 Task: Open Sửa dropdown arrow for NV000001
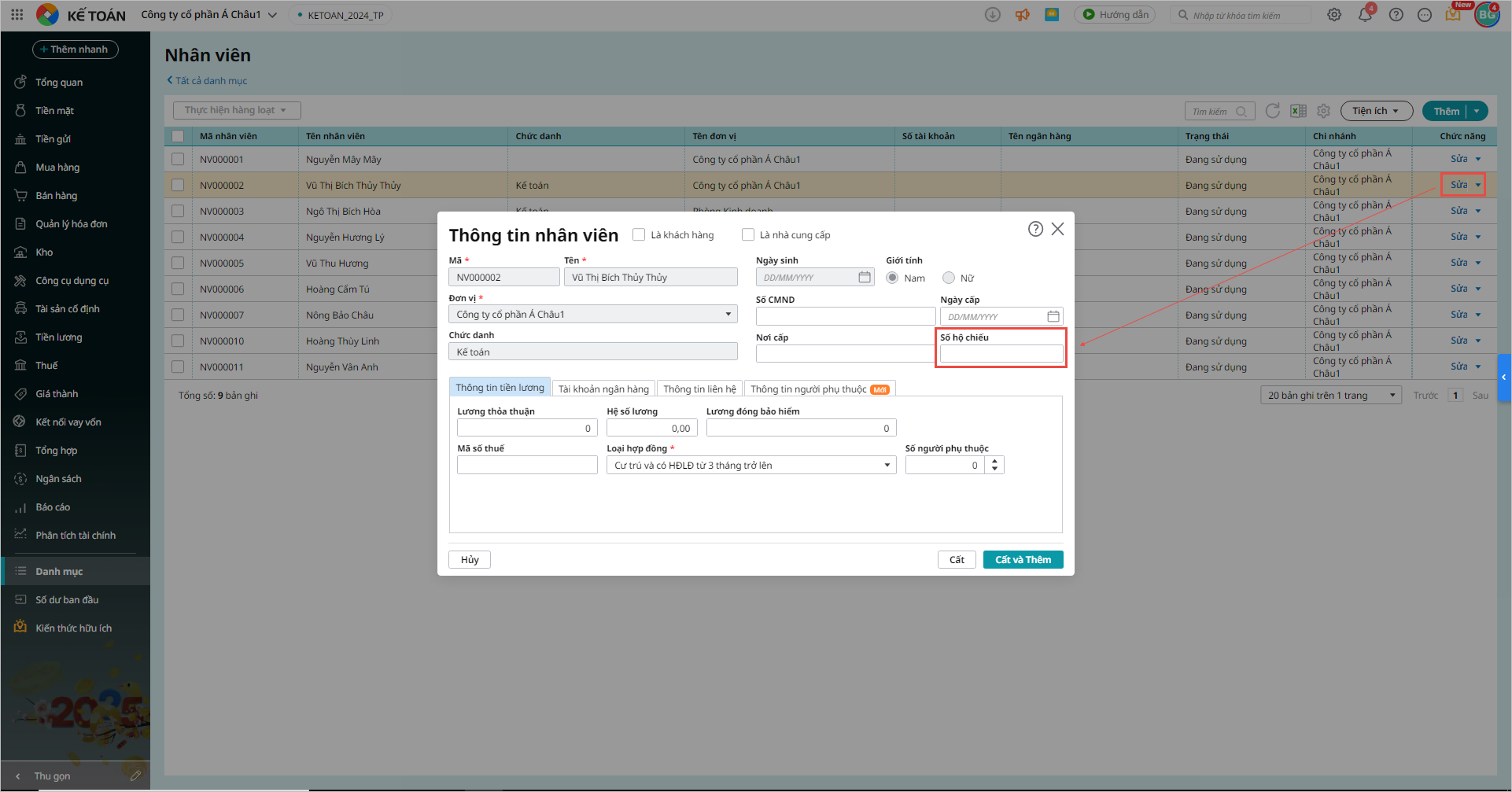[x=1478, y=159]
